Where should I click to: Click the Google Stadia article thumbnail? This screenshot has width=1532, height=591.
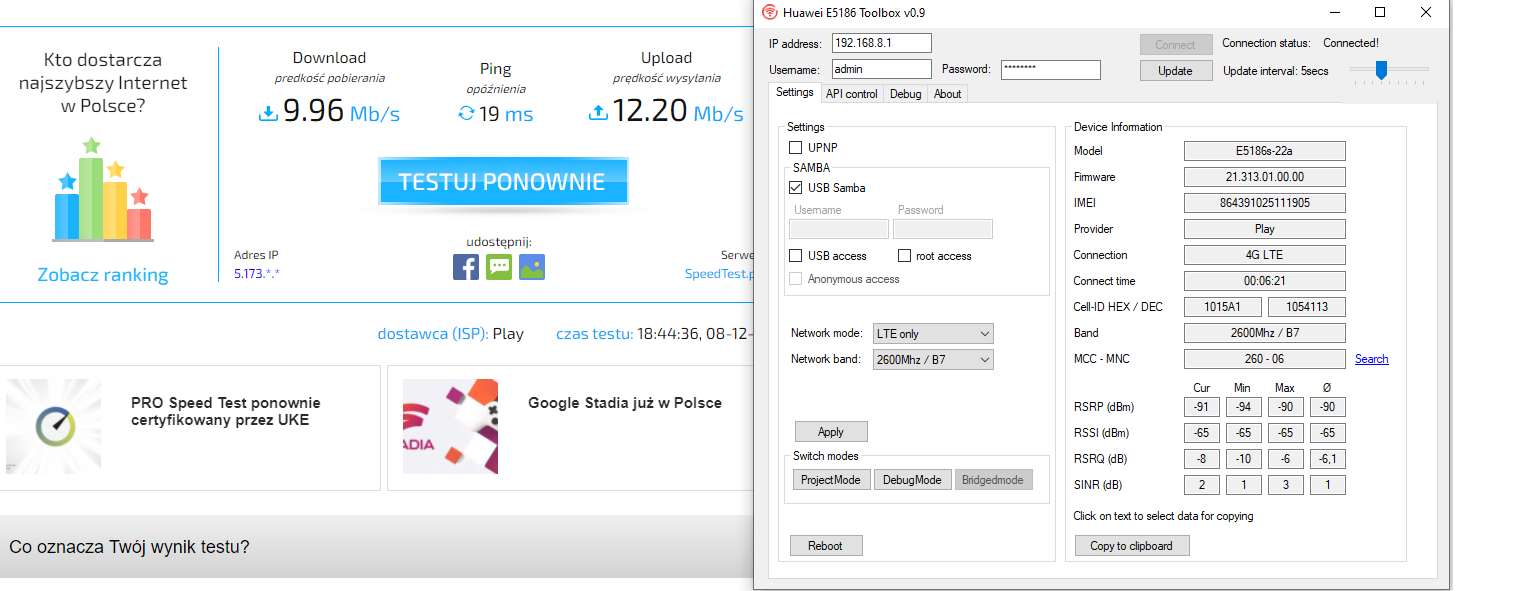click(x=451, y=427)
